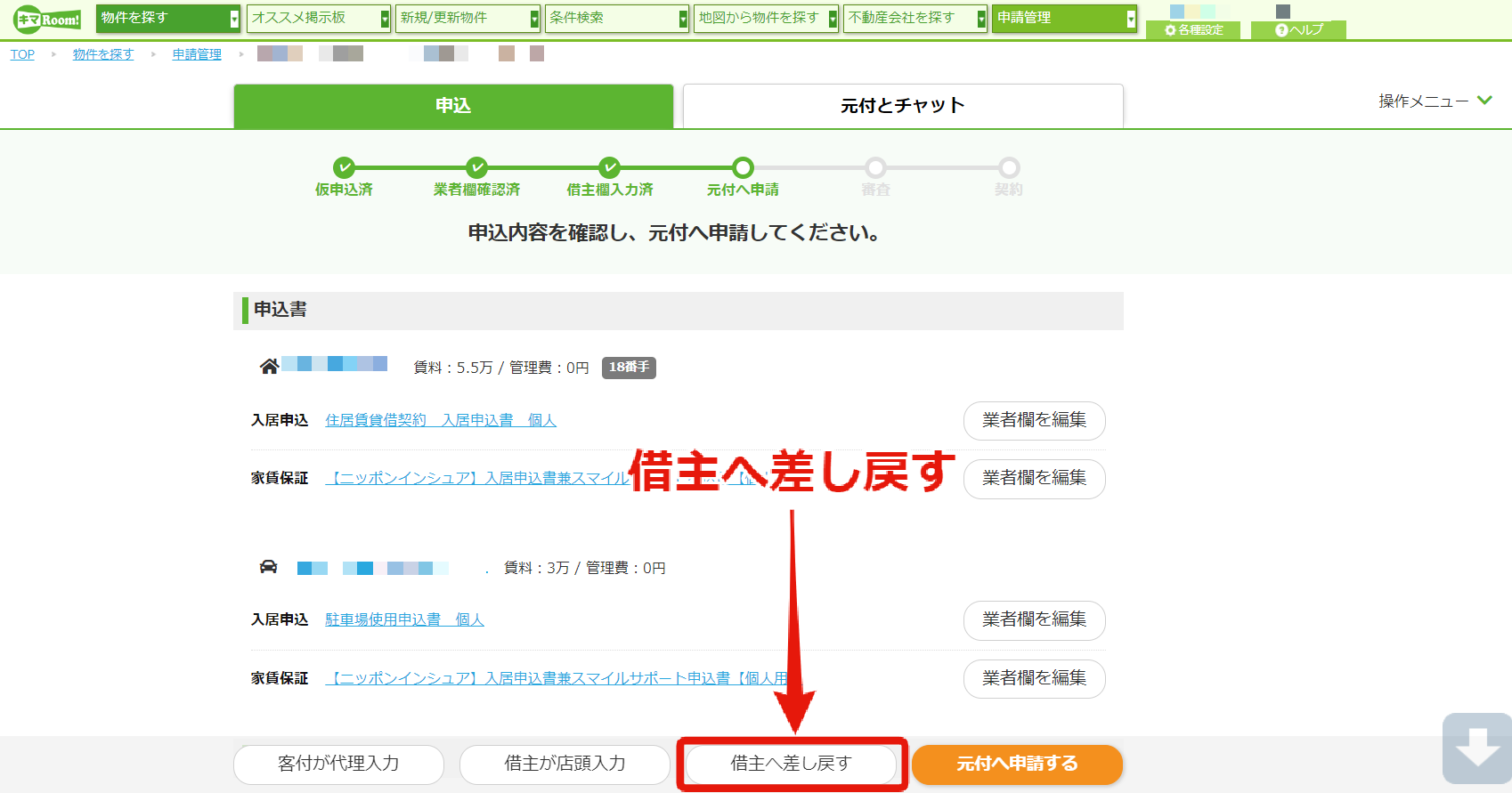Open the 申請管理 dropdown menu
Image resolution: width=1512 pixels, height=793 pixels.
pyautogui.click(x=1064, y=18)
